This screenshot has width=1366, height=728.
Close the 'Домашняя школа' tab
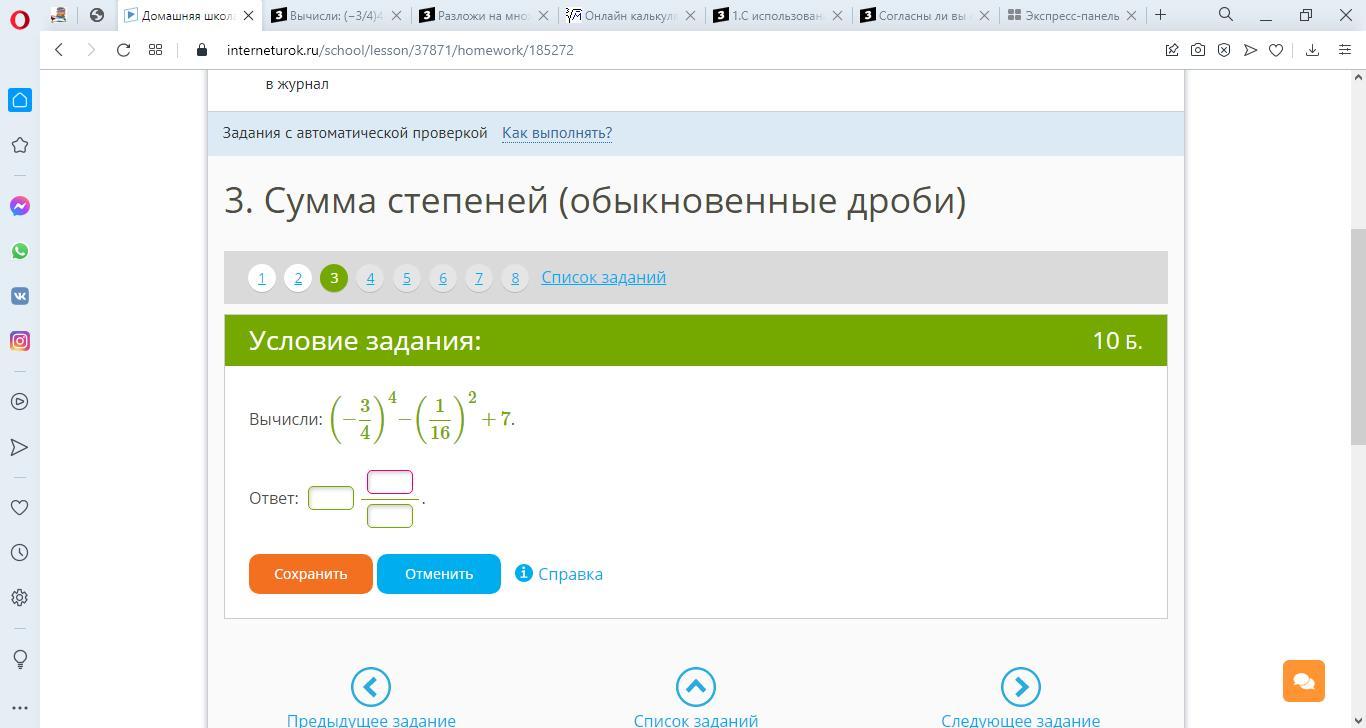point(249,15)
